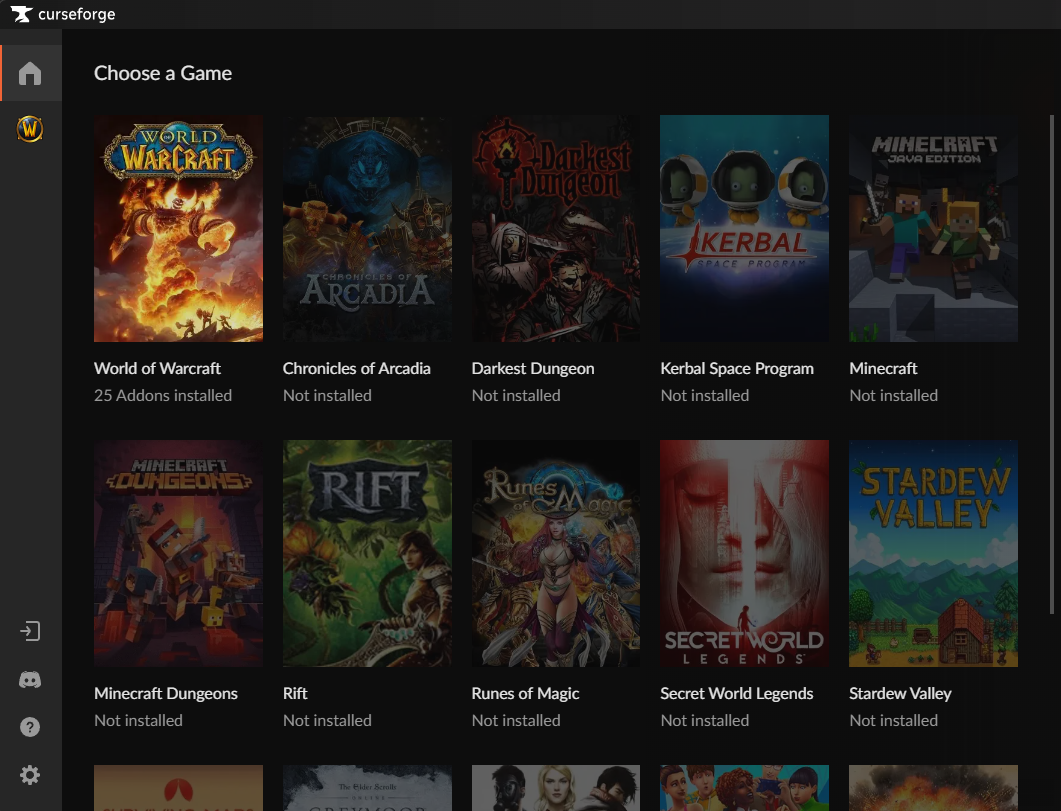Click the Minecraft Dungeons title text
This screenshot has width=1061, height=811.
(166, 693)
